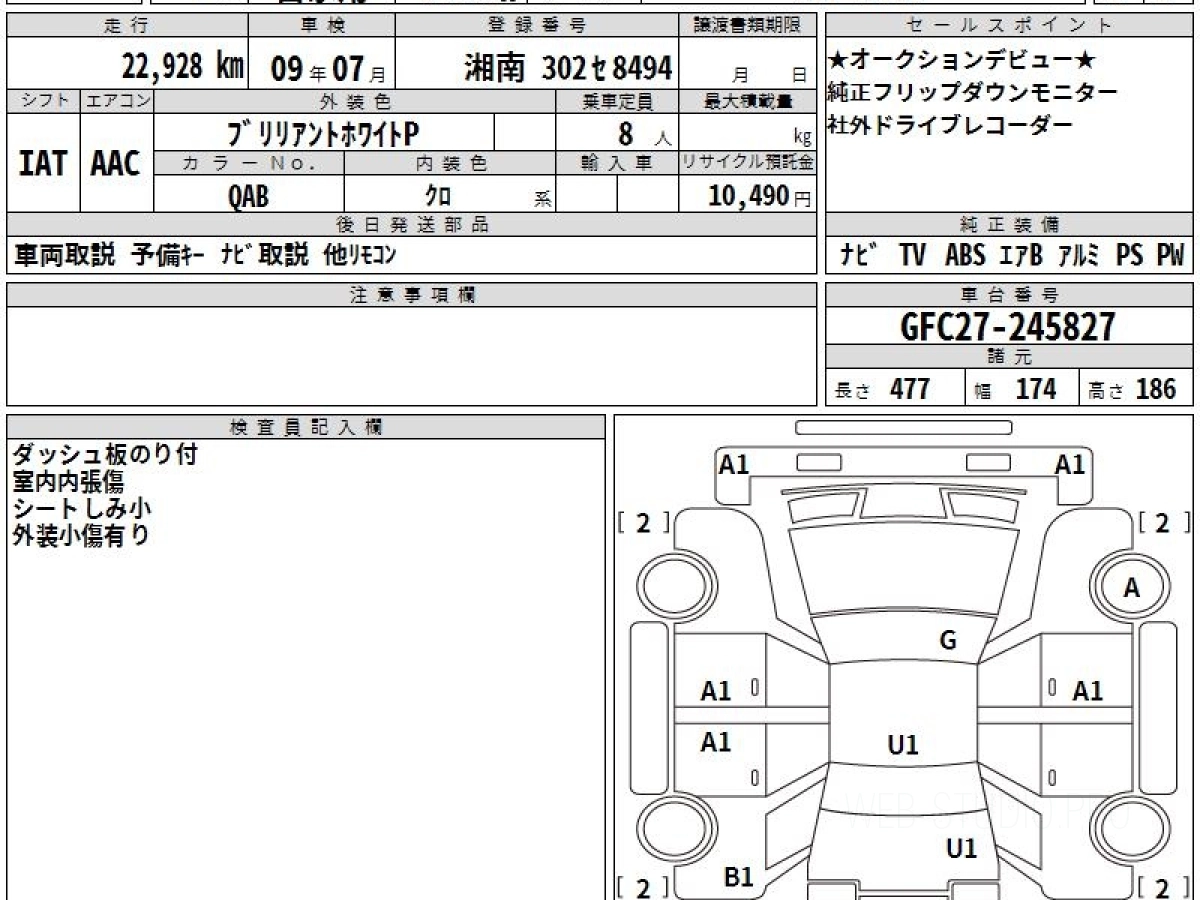Click the 22,928 km mileage value
Screen dimensions: 1200x900
click(183, 68)
